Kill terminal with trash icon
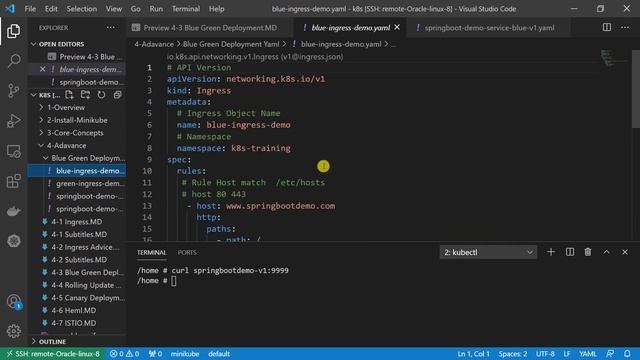This screenshot has height=360, width=640. pyautogui.click(x=588, y=252)
